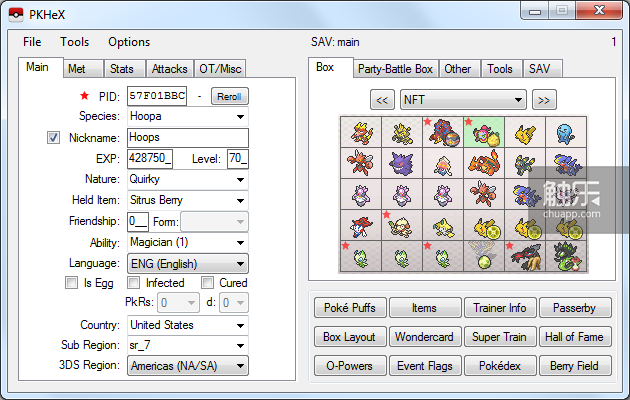The image size is (630, 400).
Task: Open the Tools menu next to File
Action: point(75,42)
